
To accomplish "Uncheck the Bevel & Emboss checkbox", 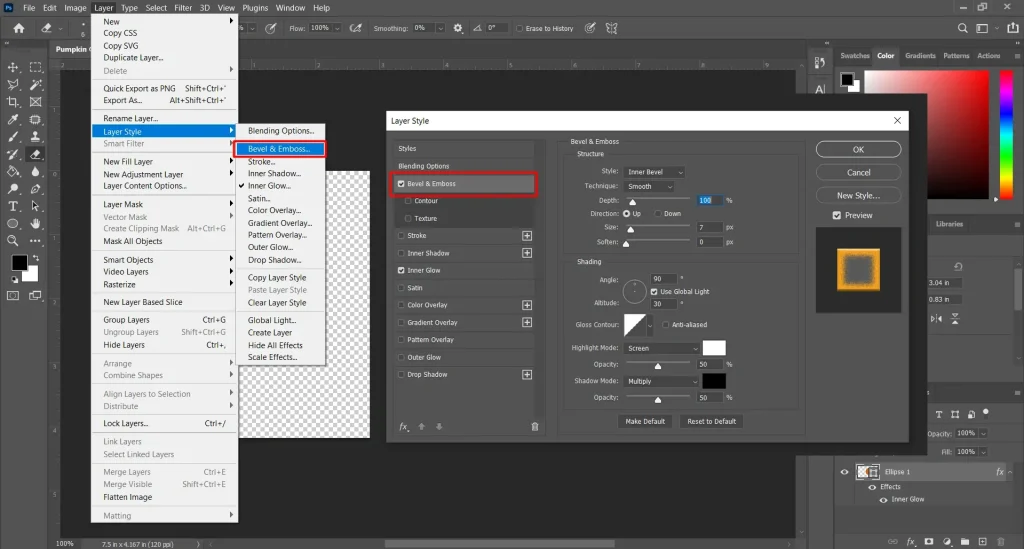I will point(401,184).
